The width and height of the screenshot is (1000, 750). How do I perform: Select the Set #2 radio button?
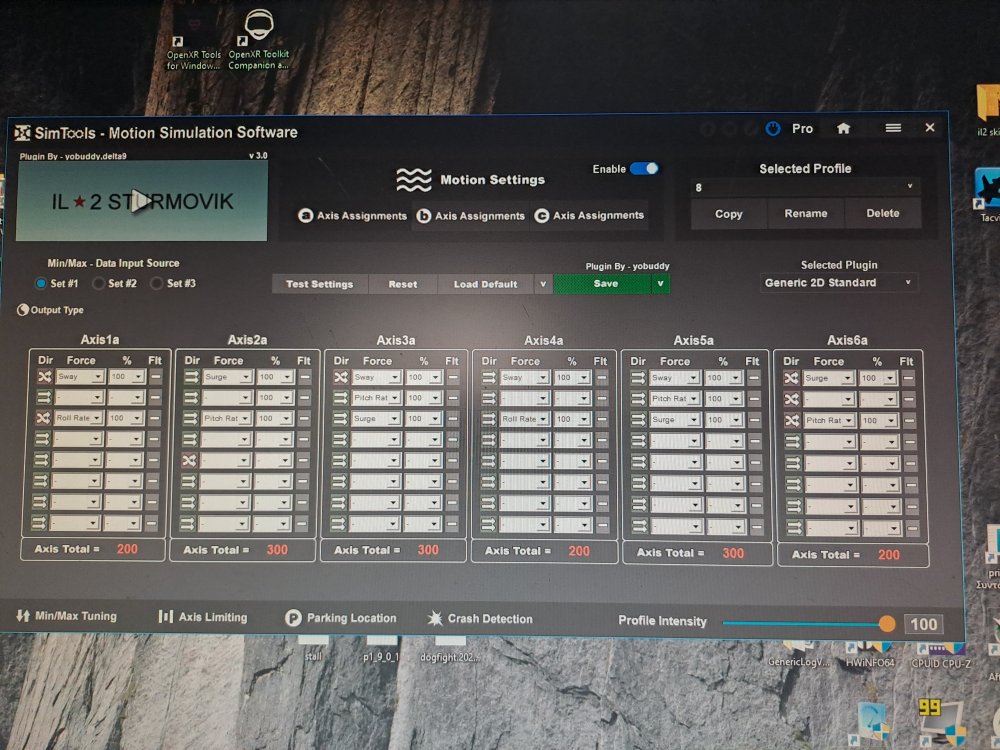[99, 283]
